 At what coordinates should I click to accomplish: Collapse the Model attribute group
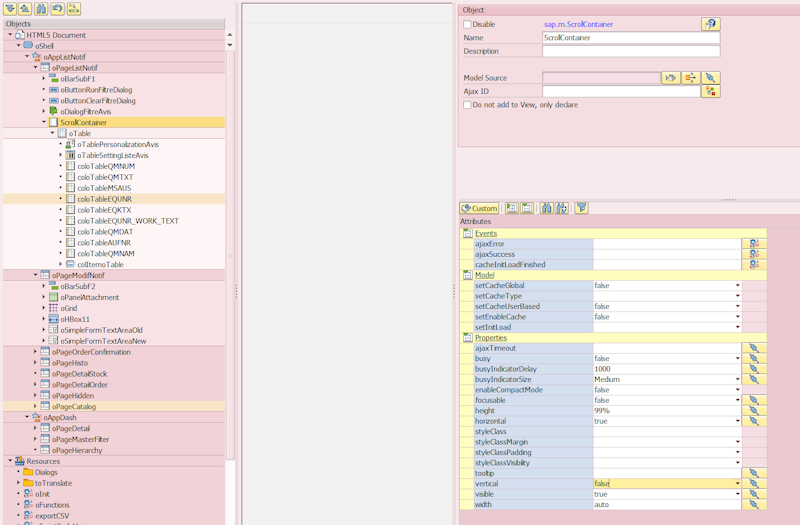click(467, 275)
